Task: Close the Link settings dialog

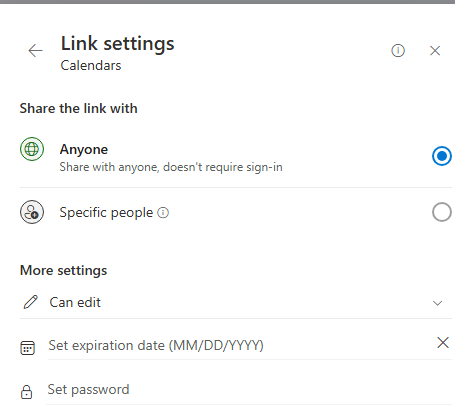Action: [x=435, y=51]
